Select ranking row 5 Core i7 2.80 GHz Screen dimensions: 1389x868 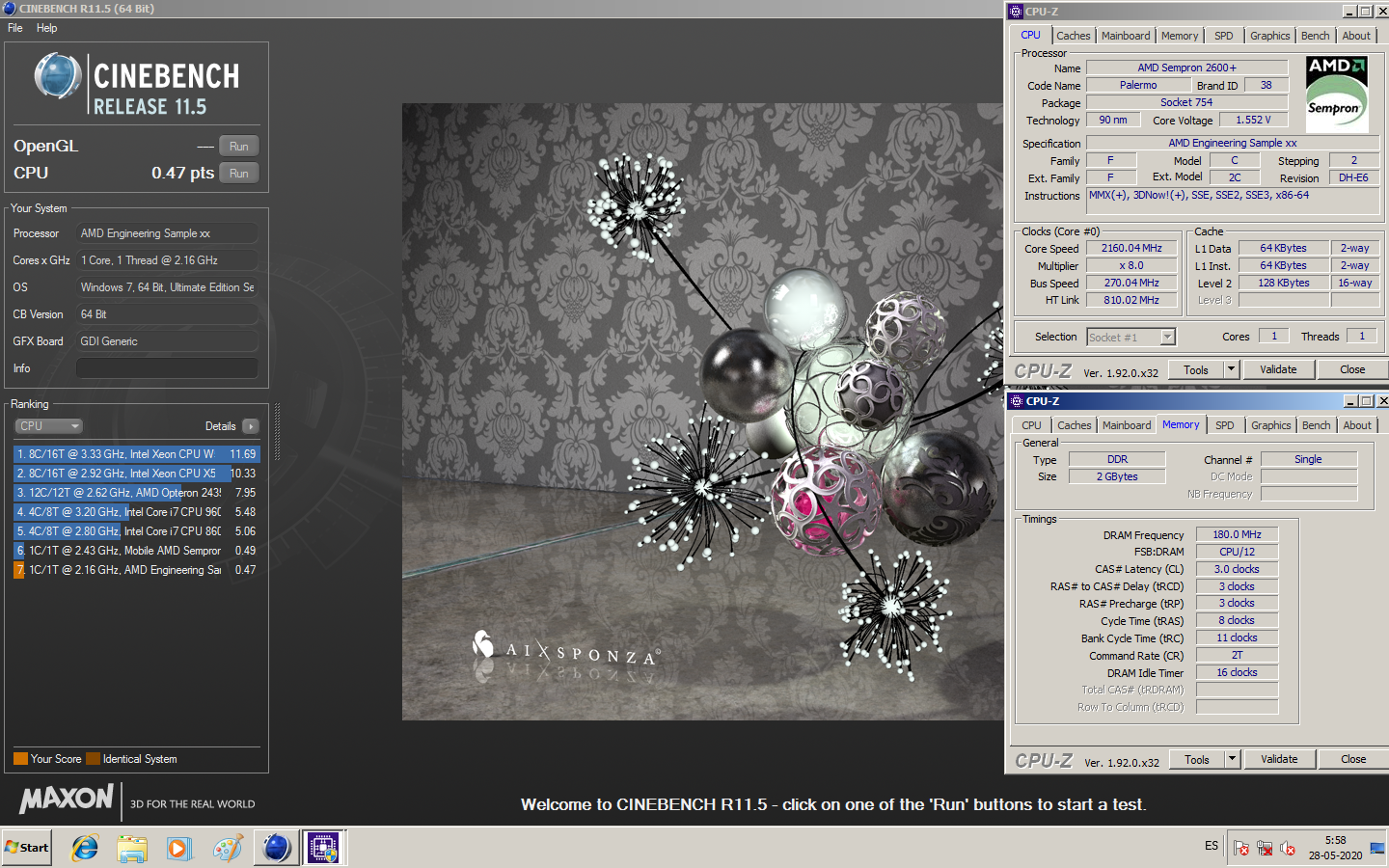(136, 531)
